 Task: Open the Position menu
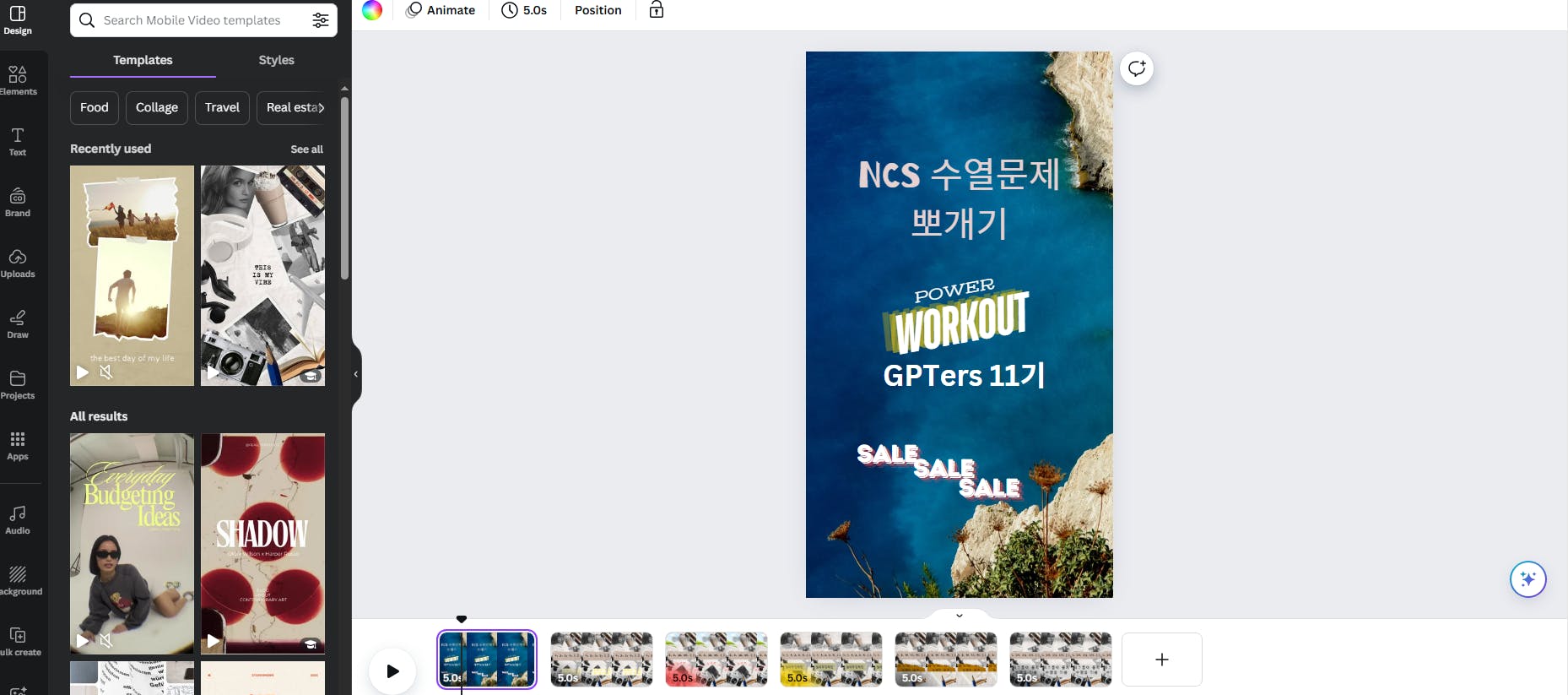click(x=598, y=10)
